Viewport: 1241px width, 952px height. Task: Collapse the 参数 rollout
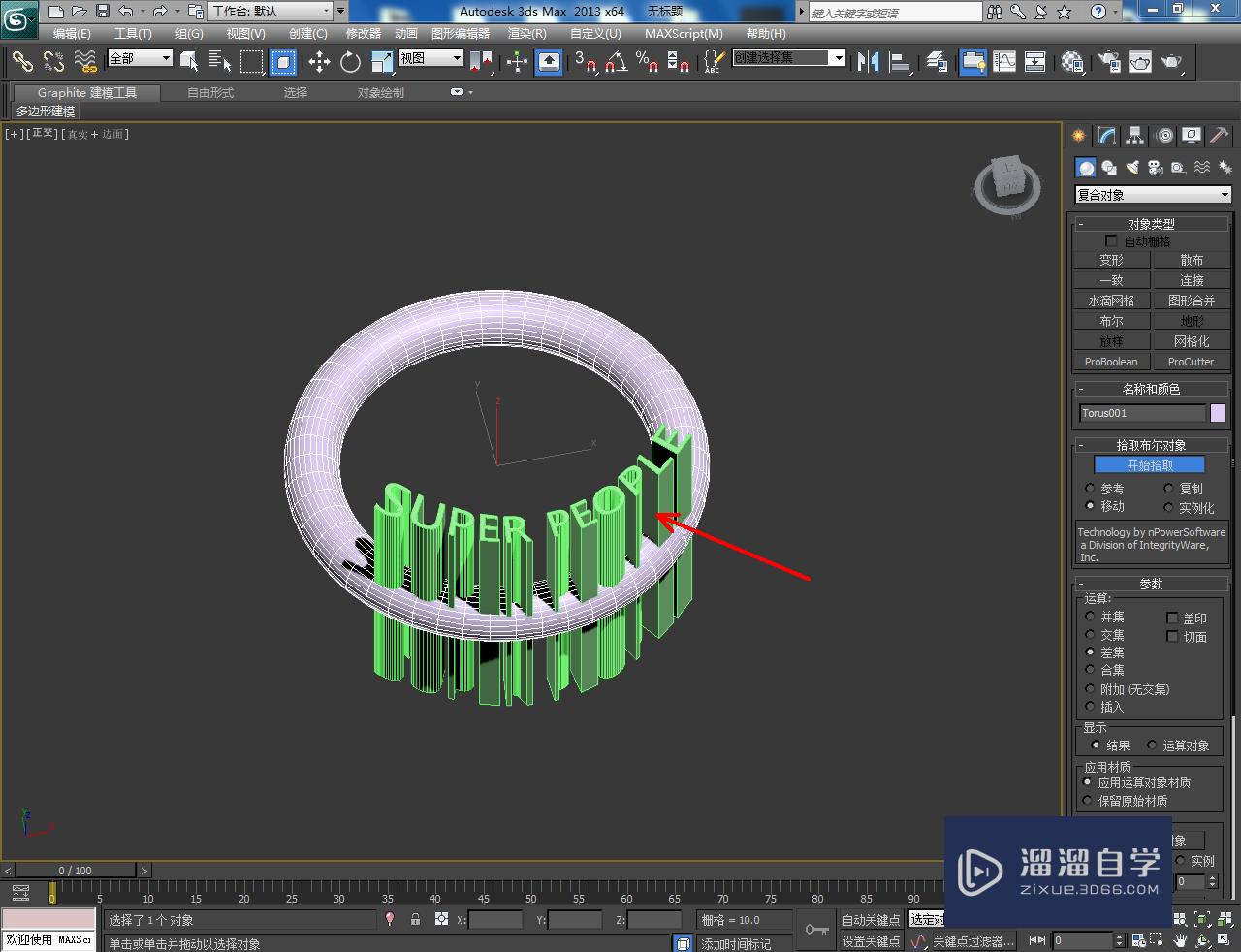[x=1152, y=584]
